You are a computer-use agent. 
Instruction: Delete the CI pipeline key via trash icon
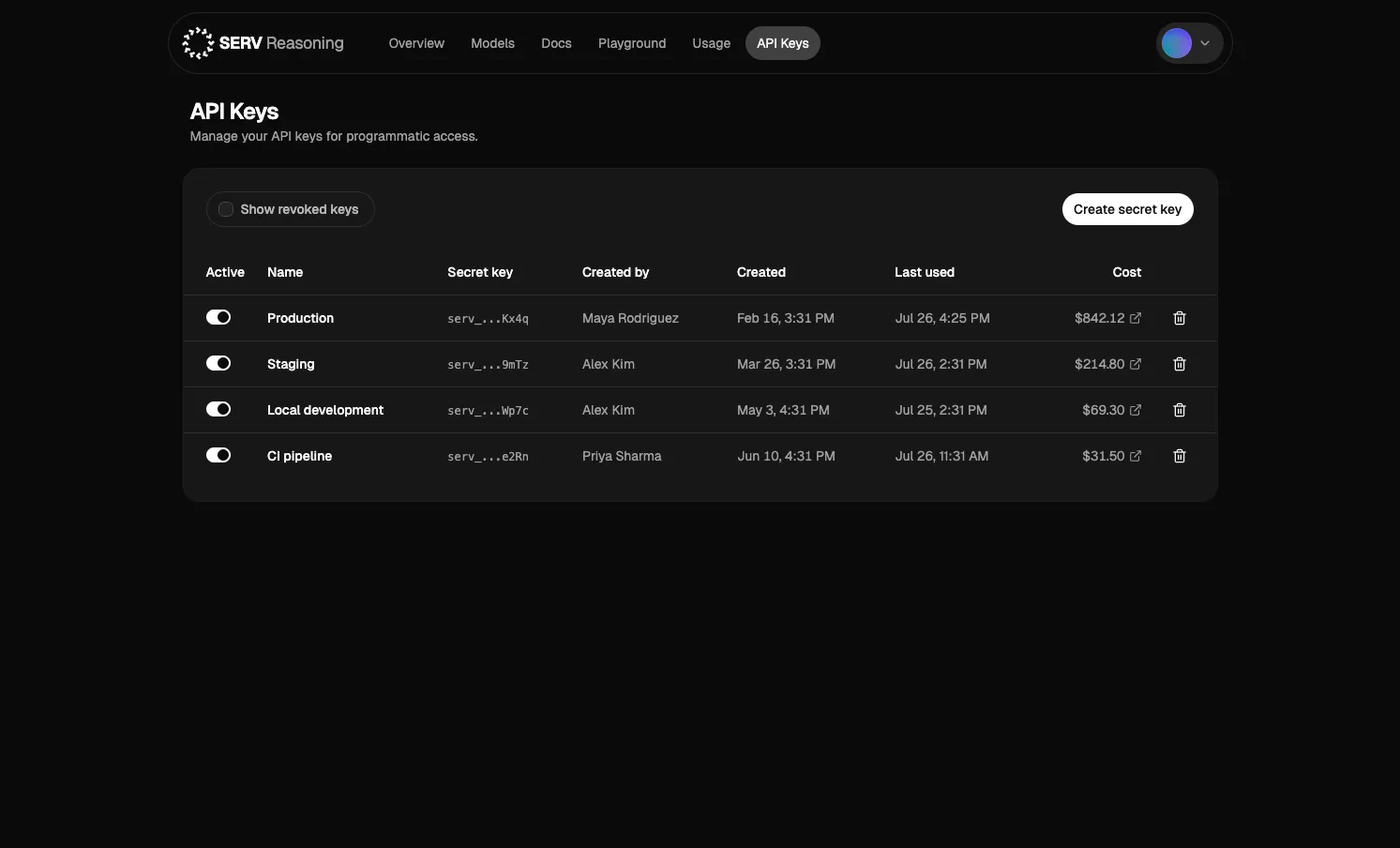click(1180, 456)
